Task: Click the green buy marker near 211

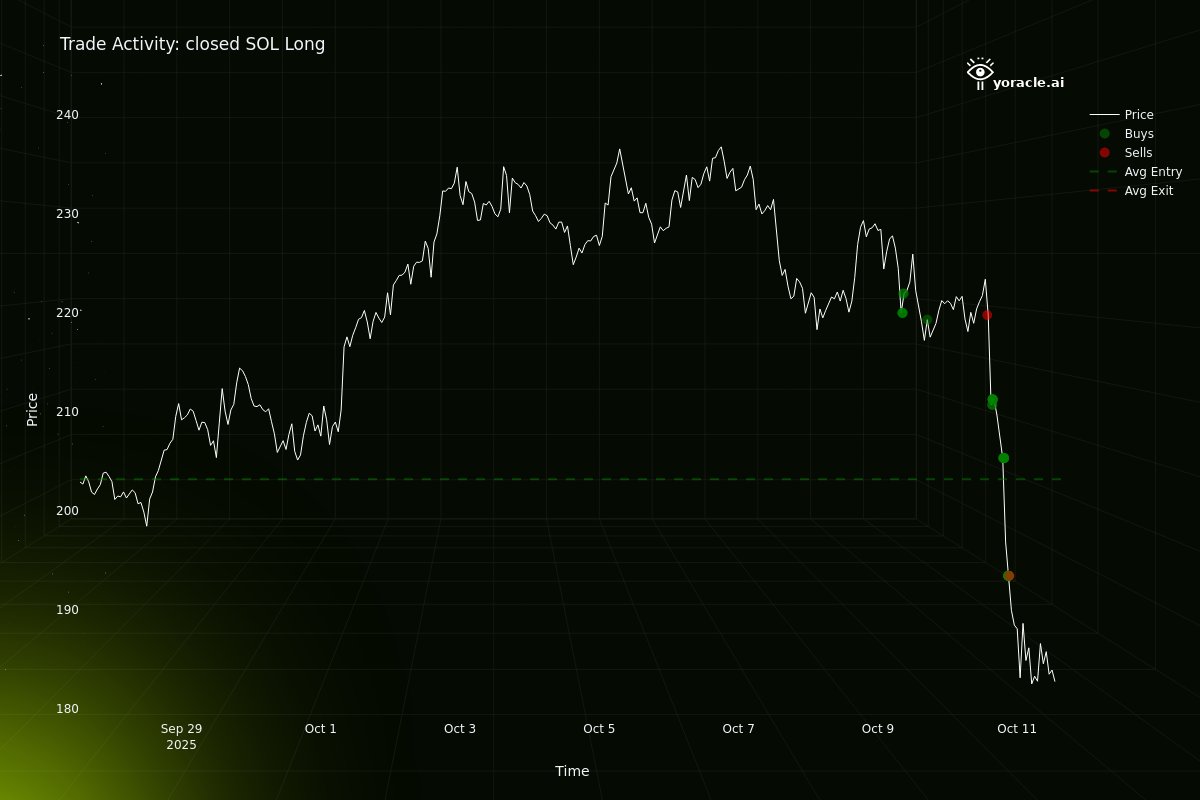Action: 992,400
